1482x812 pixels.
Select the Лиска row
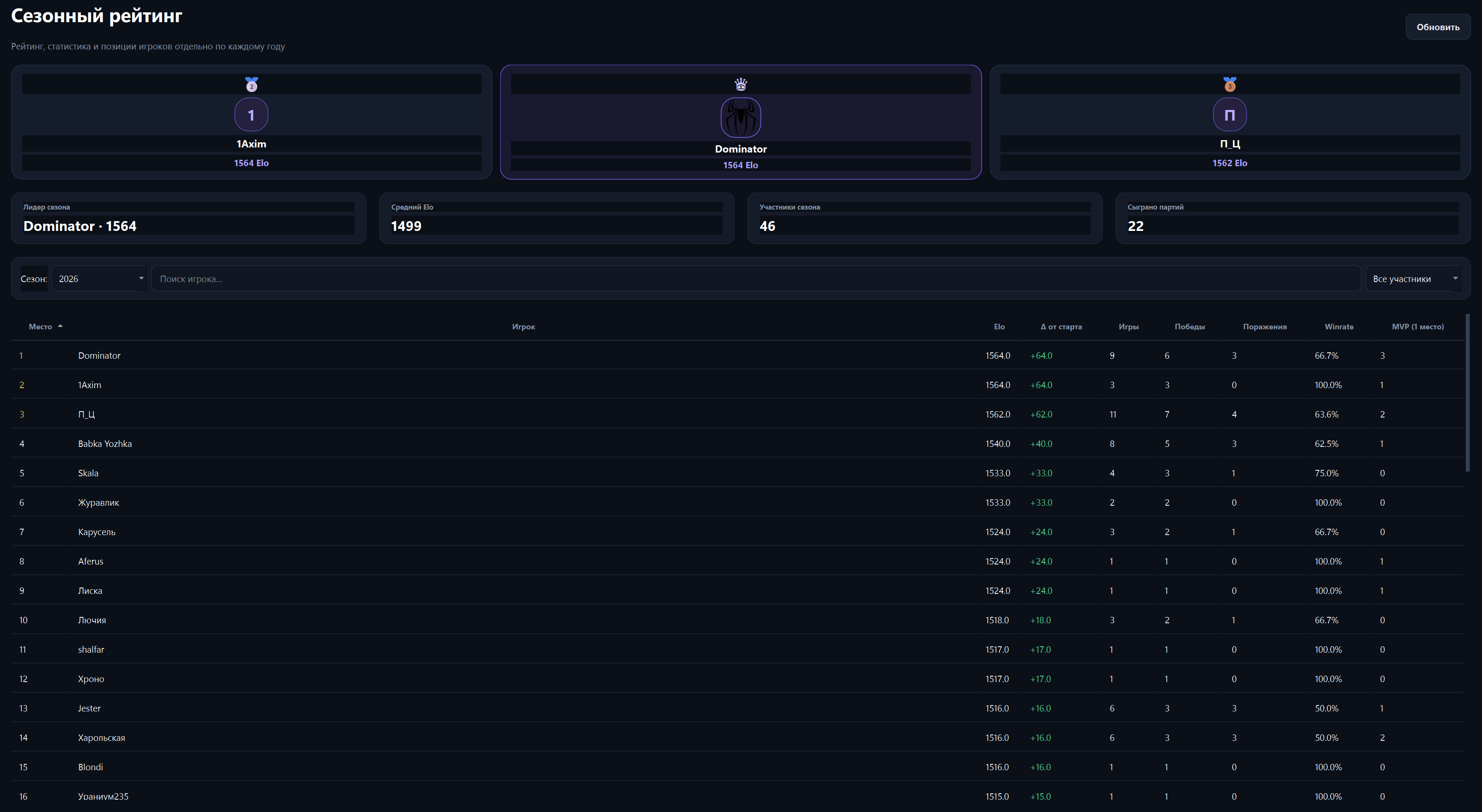click(738, 590)
